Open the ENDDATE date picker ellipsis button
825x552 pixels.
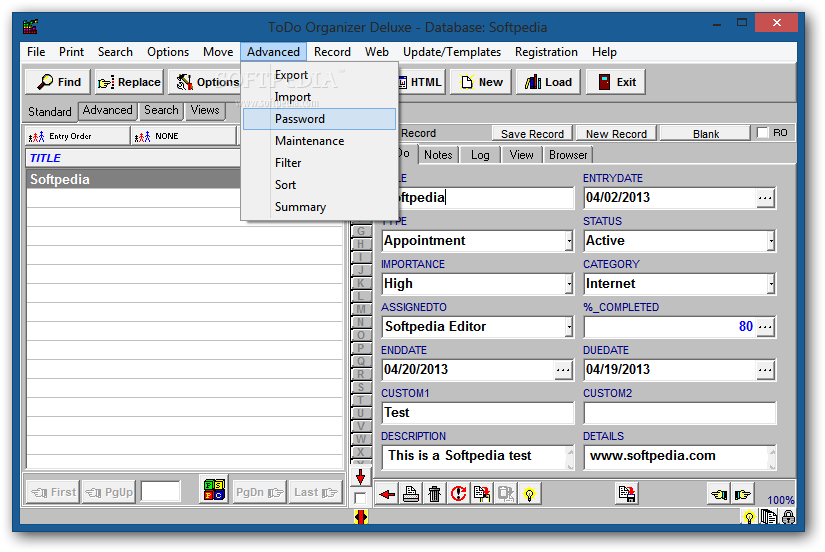pos(563,370)
